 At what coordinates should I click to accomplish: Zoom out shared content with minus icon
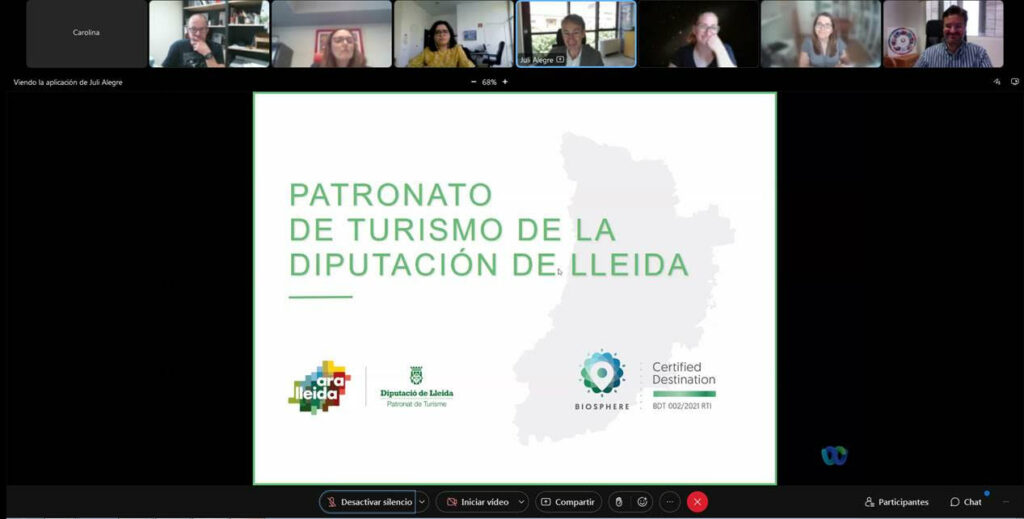pyautogui.click(x=473, y=82)
